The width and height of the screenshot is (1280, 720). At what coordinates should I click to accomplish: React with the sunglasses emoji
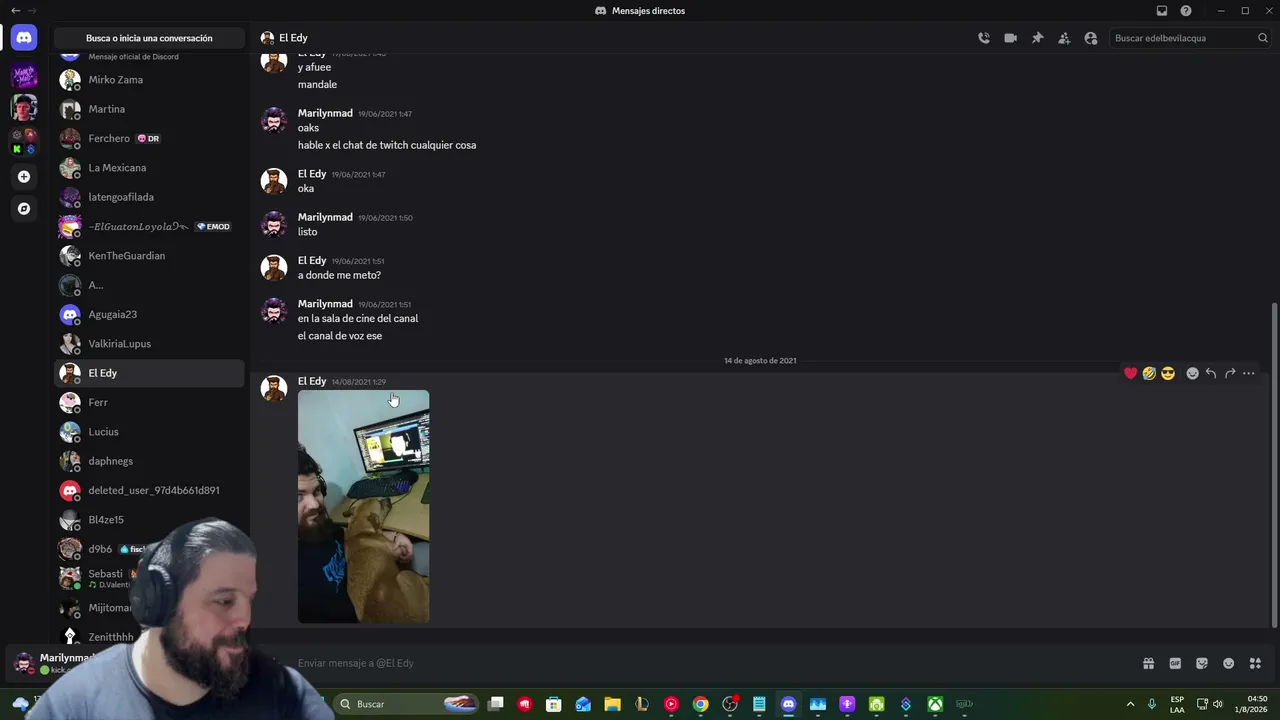point(1168,373)
